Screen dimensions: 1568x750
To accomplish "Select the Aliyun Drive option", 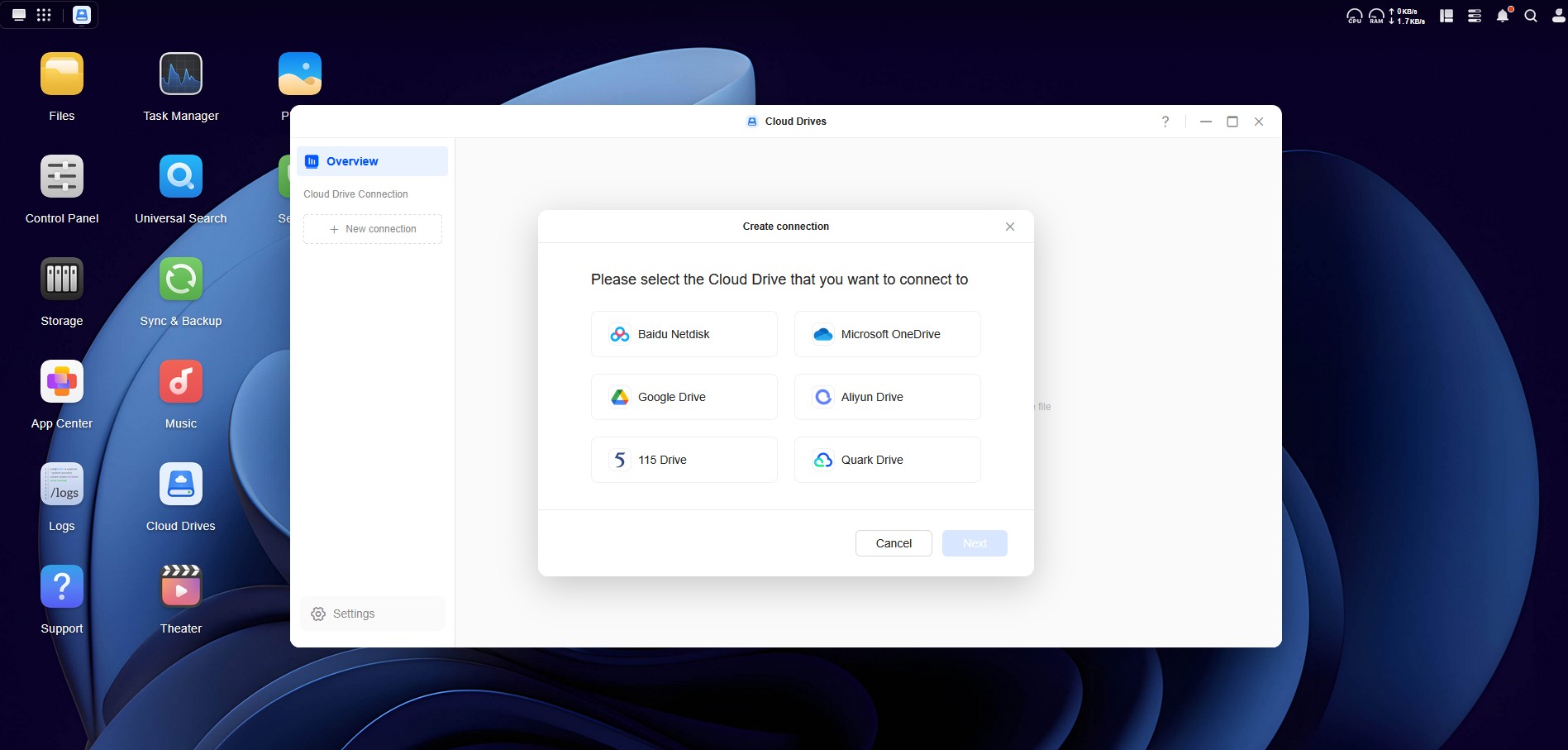I will [887, 397].
